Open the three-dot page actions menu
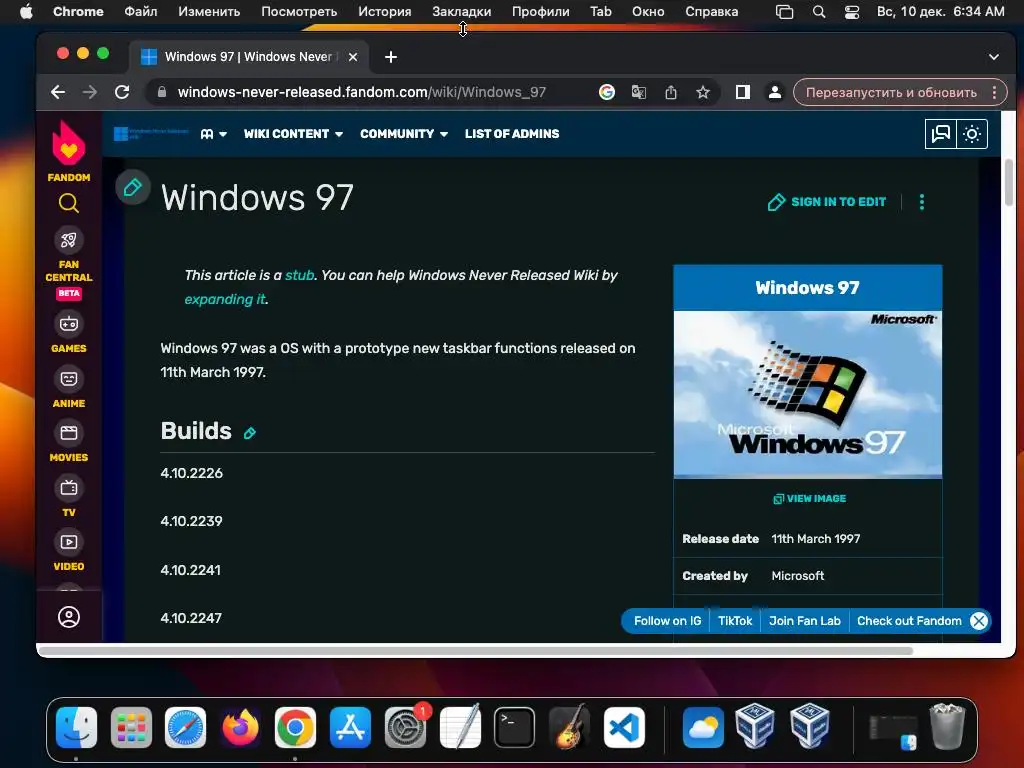Image resolution: width=1024 pixels, height=768 pixels. tap(921, 202)
